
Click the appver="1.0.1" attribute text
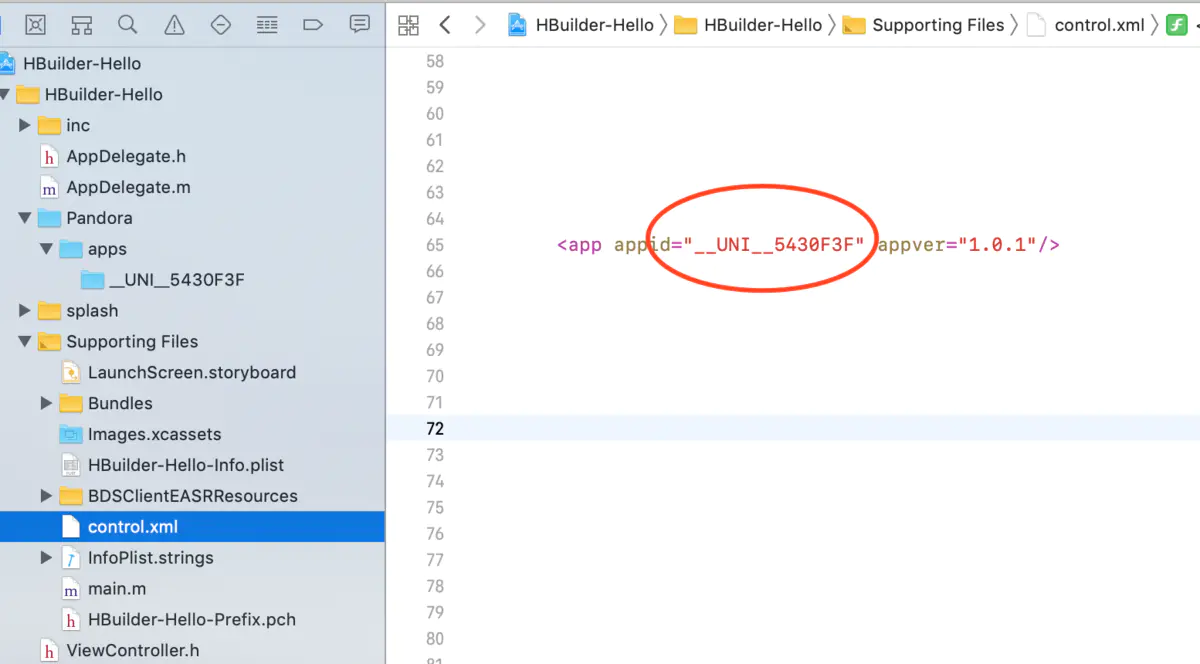coord(958,245)
